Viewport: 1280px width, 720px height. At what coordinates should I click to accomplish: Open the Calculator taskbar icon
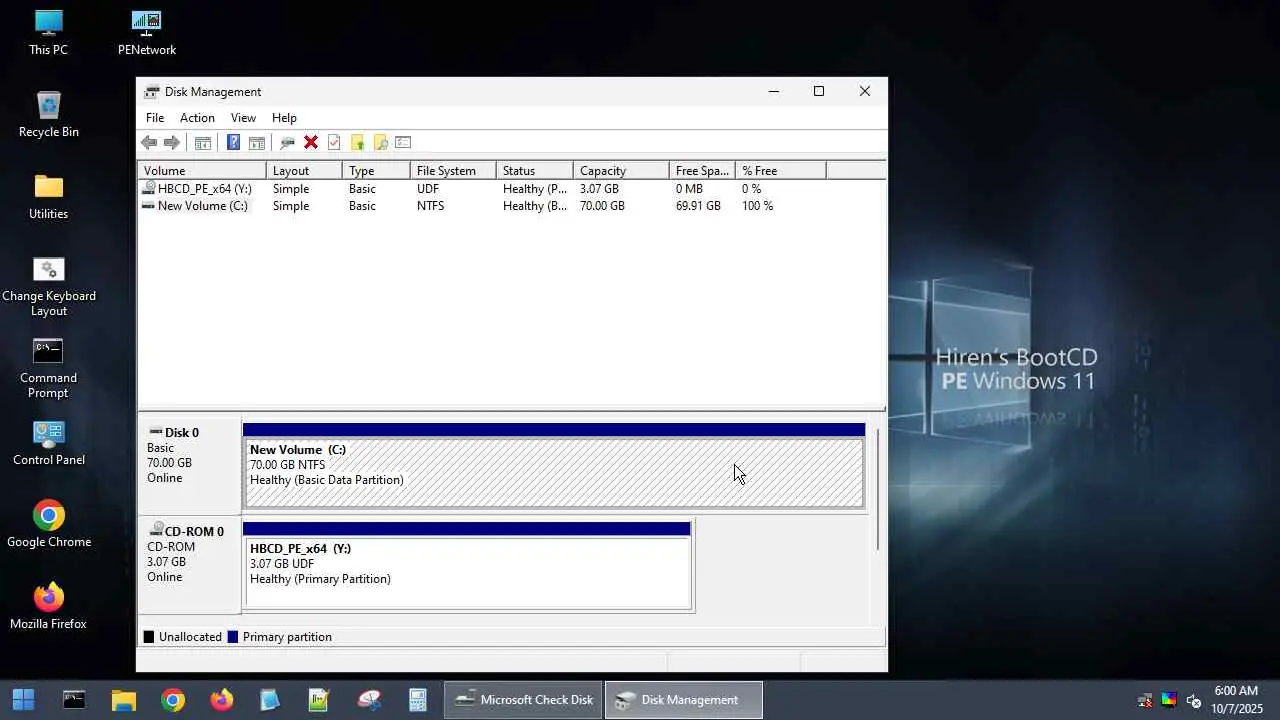418,700
